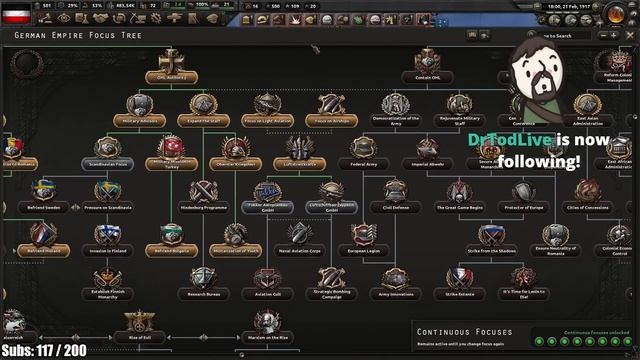
Task: Click the world tension globe
Action: pos(616,14)
